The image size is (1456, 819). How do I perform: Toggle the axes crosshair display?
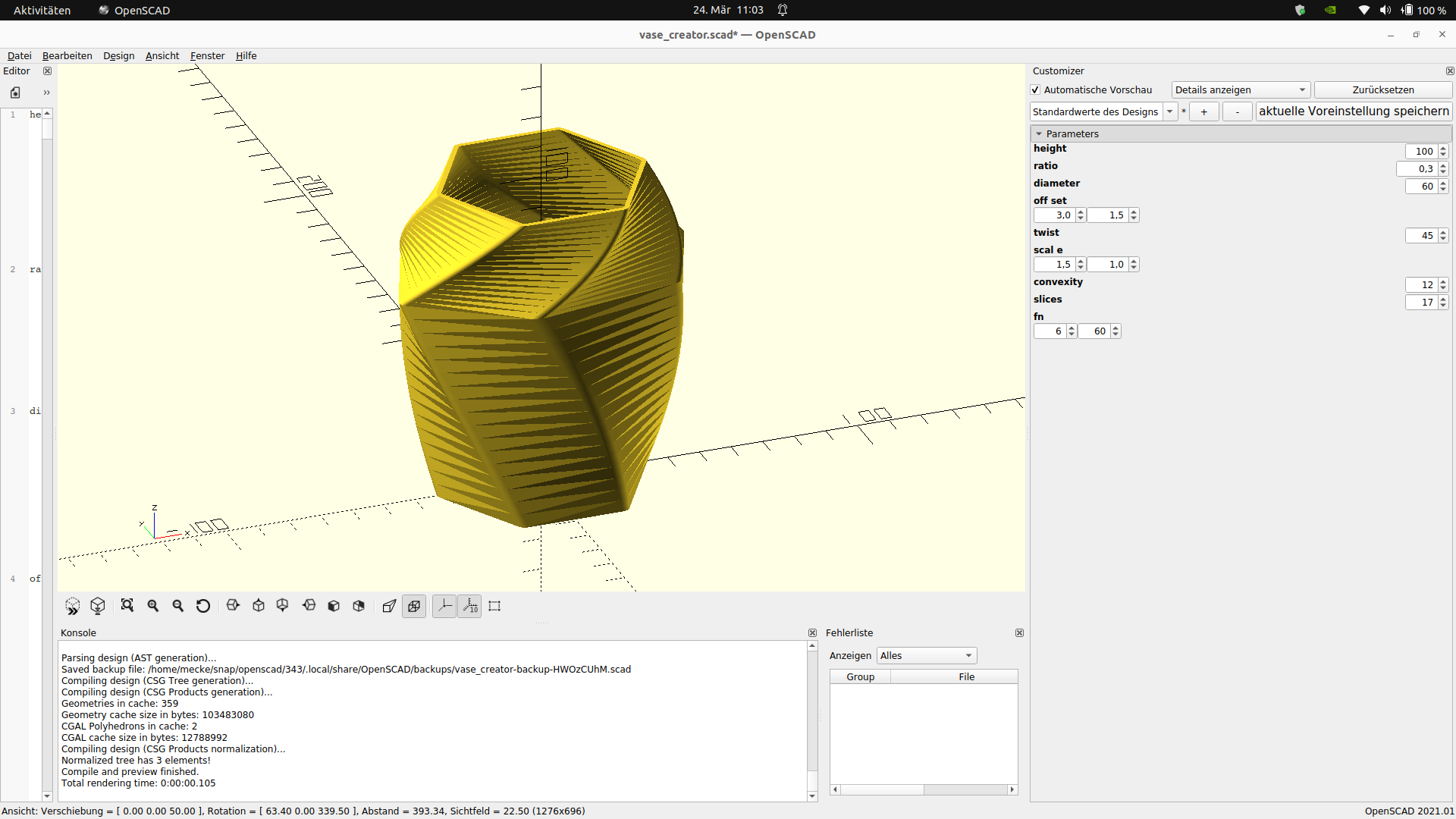pos(444,606)
